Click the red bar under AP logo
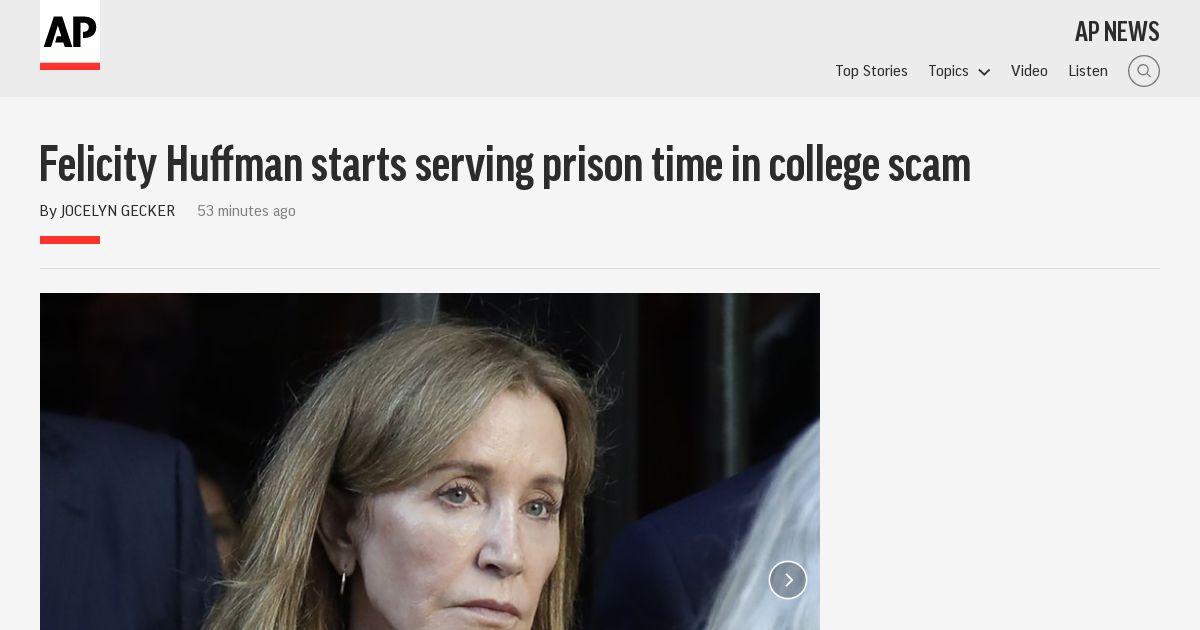This screenshot has width=1200, height=630. (70, 66)
